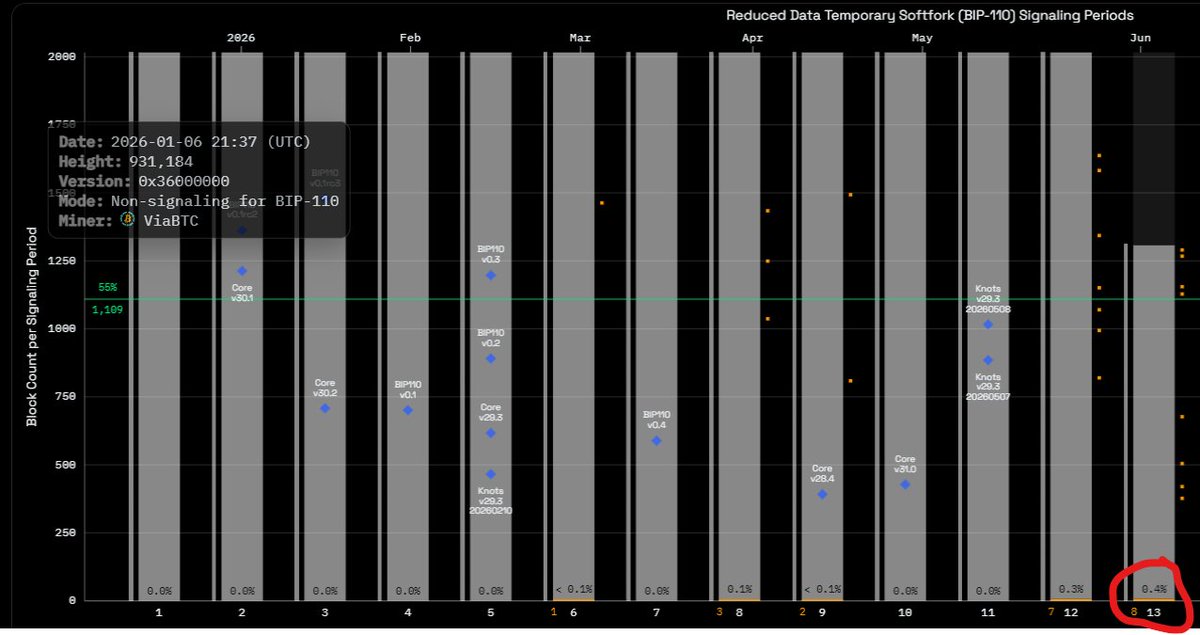This screenshot has height=635, width=1200.
Task: Click the x-axis period number 8
Action: coord(740,612)
